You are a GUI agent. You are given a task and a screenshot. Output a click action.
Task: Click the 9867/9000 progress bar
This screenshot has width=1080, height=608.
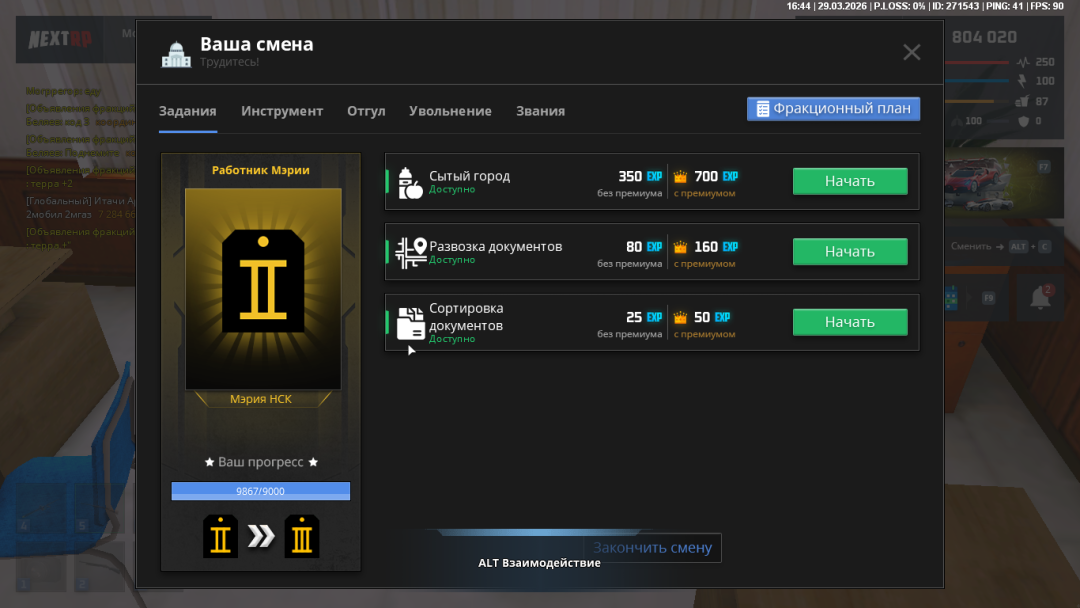[260, 491]
